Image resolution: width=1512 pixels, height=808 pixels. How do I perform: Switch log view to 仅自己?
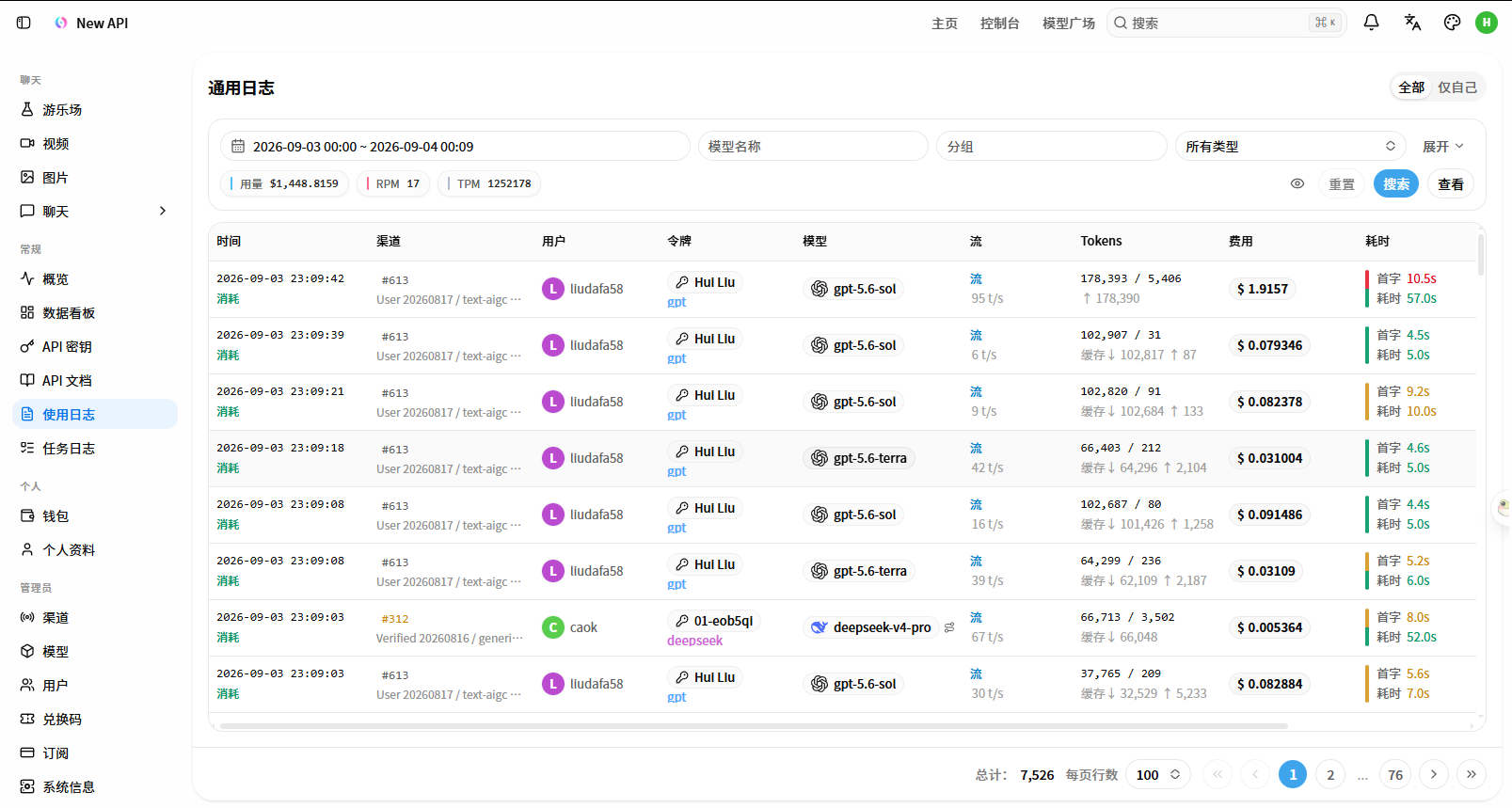pos(1456,87)
